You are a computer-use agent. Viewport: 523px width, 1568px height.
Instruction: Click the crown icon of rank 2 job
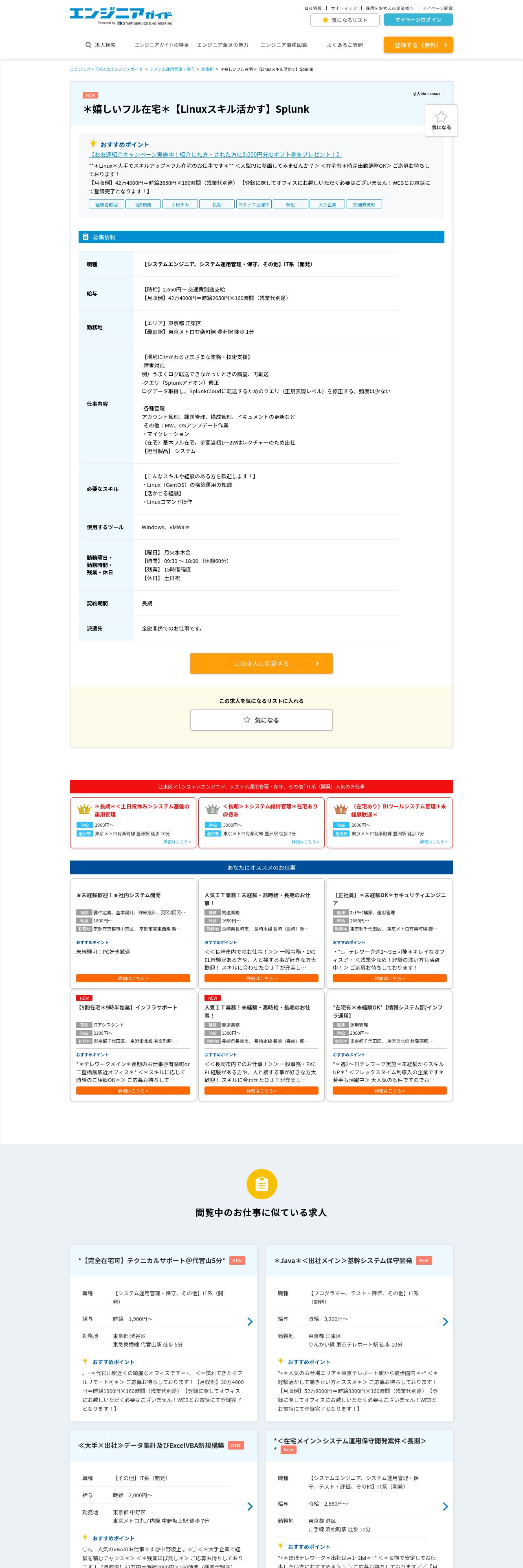pyautogui.click(x=213, y=810)
